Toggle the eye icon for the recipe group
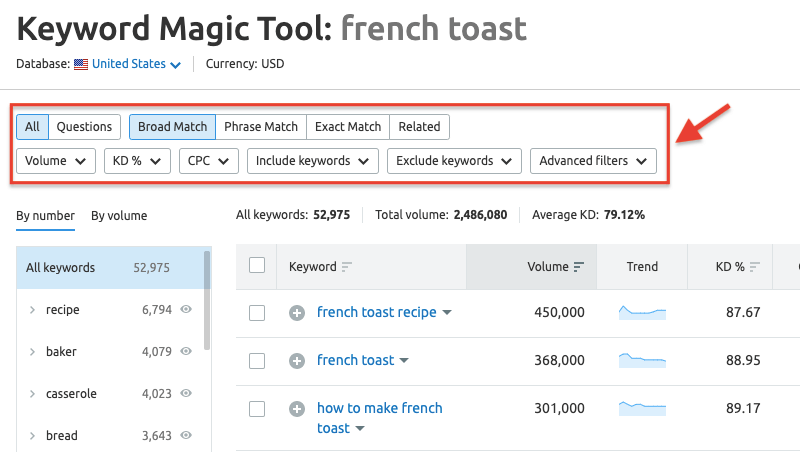Viewport: 800px width, 452px height. 186,309
